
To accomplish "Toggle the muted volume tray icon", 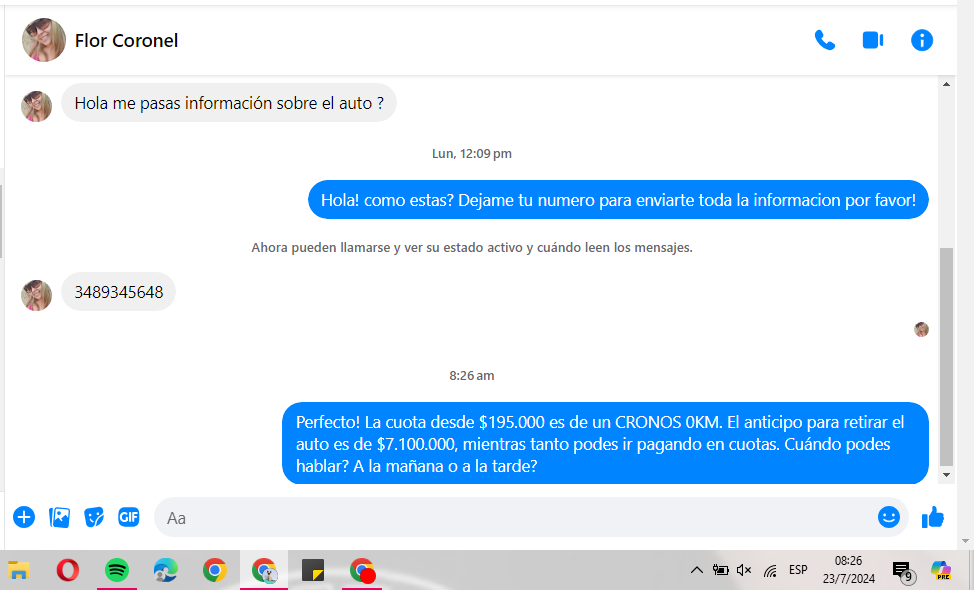I will [x=744, y=570].
